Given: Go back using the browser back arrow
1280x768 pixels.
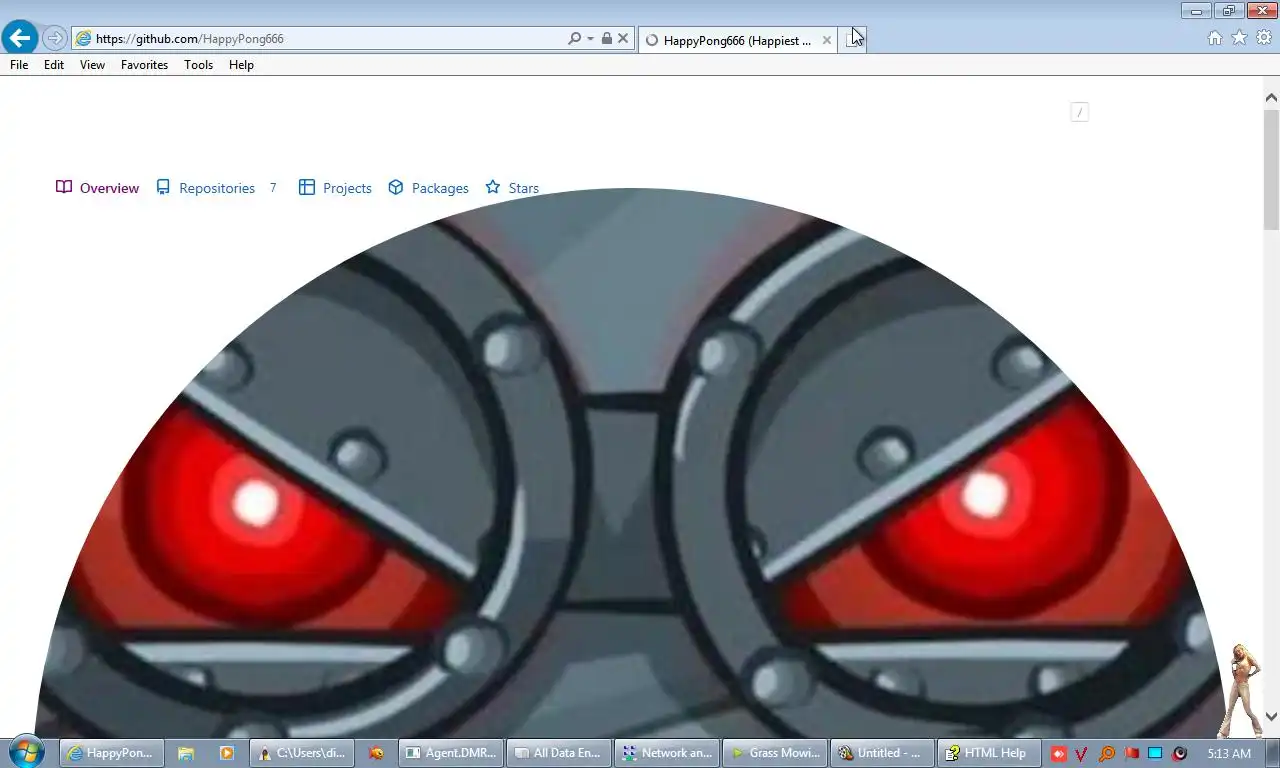Looking at the screenshot, I should click(x=20, y=38).
